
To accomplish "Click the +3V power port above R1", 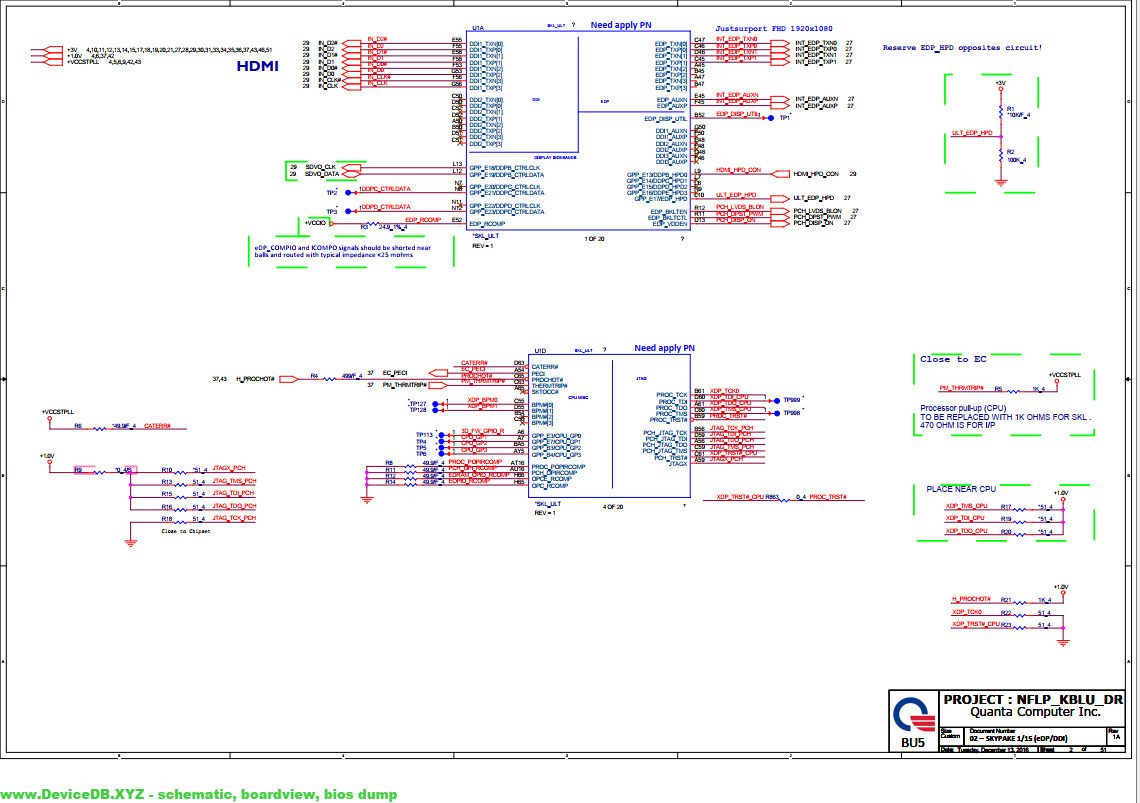I will pos(1000,88).
